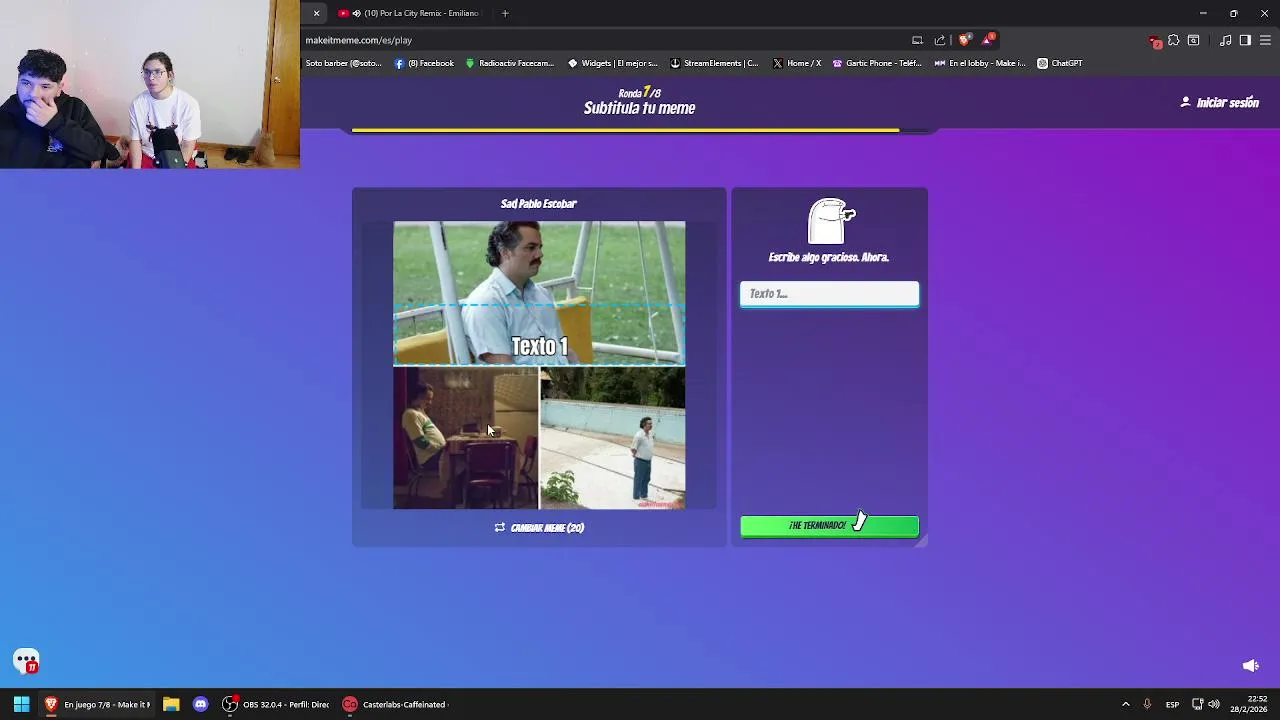Image resolution: width=1280 pixels, height=720 pixels.
Task: Open File Explorer from the taskbar
Action: tap(171, 704)
